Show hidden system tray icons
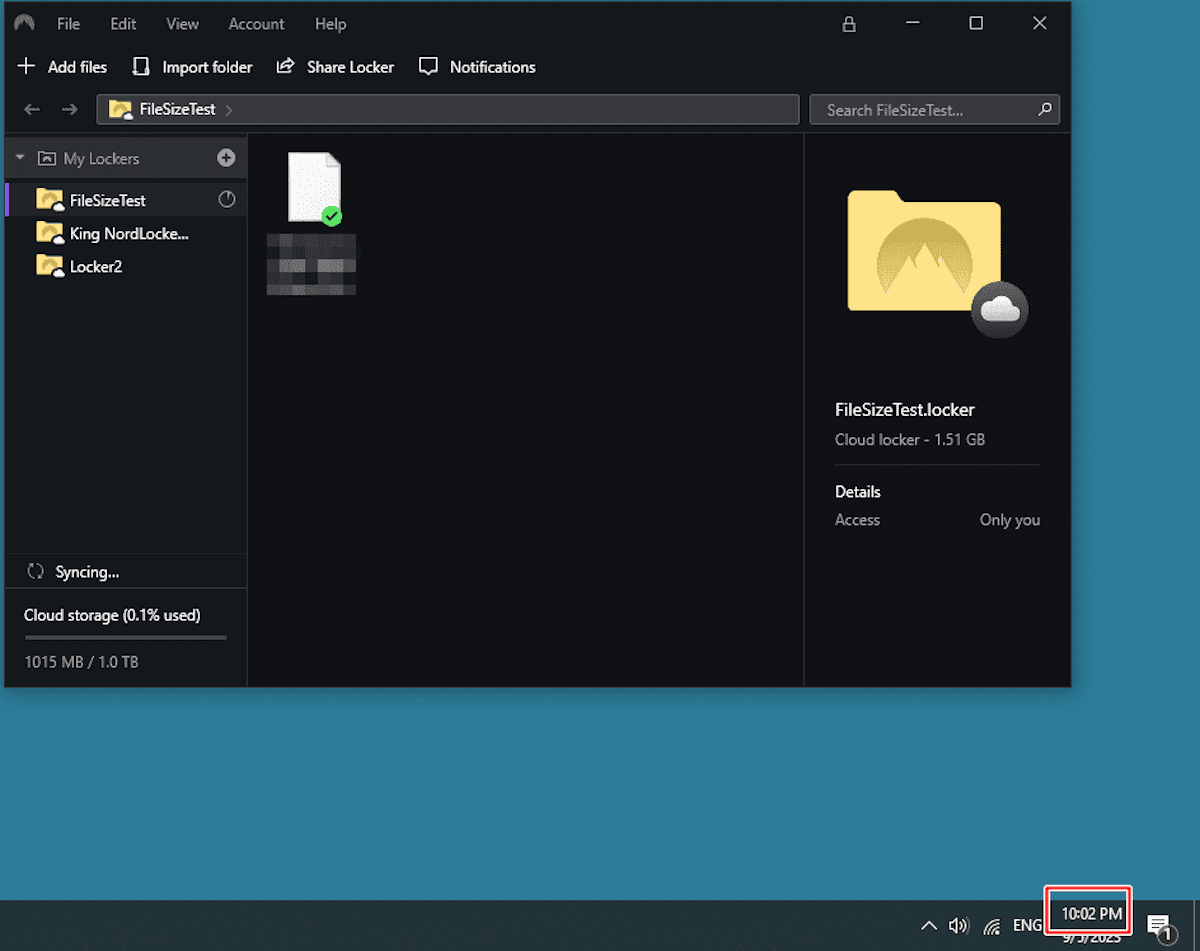 [x=929, y=925]
